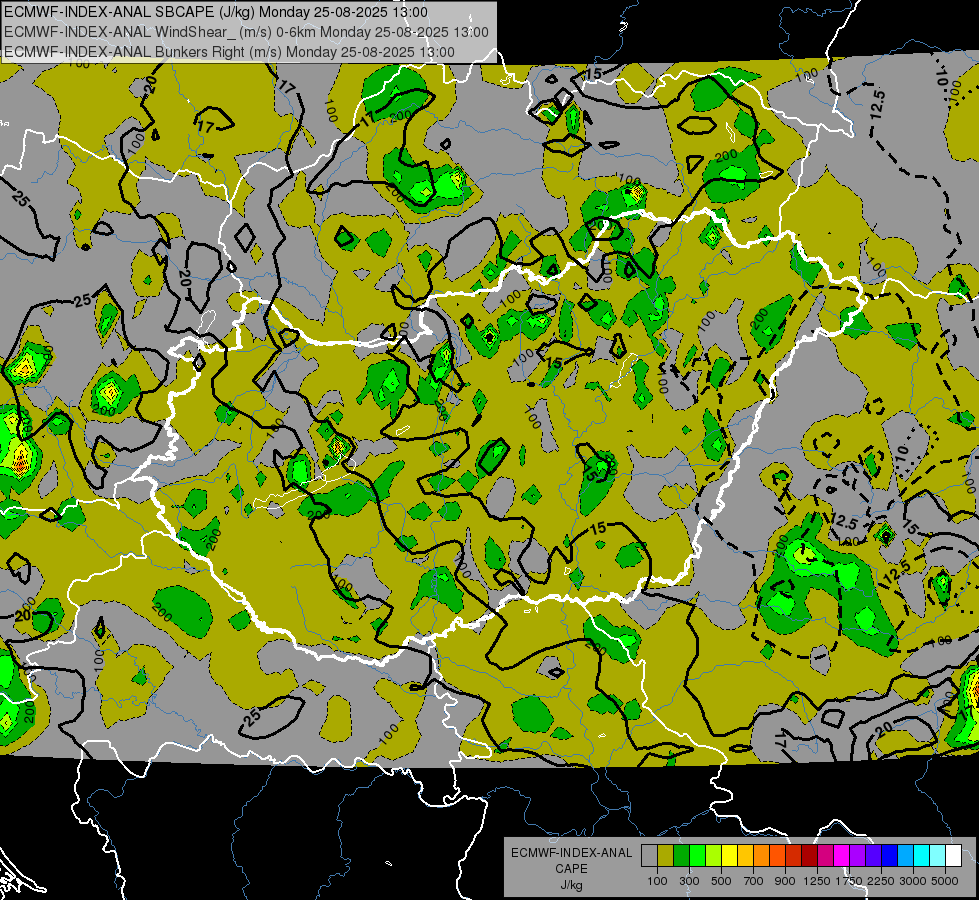
Task: Click the Bunkers Right header line
Action: pyautogui.click(x=229, y=52)
